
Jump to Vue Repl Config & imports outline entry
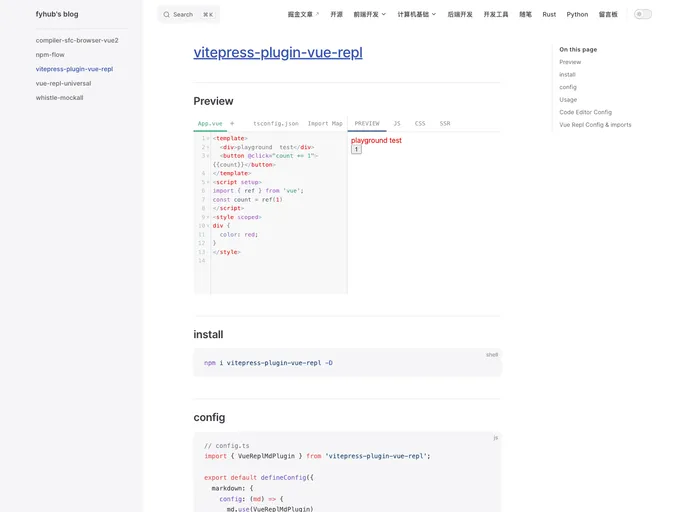pos(595,125)
